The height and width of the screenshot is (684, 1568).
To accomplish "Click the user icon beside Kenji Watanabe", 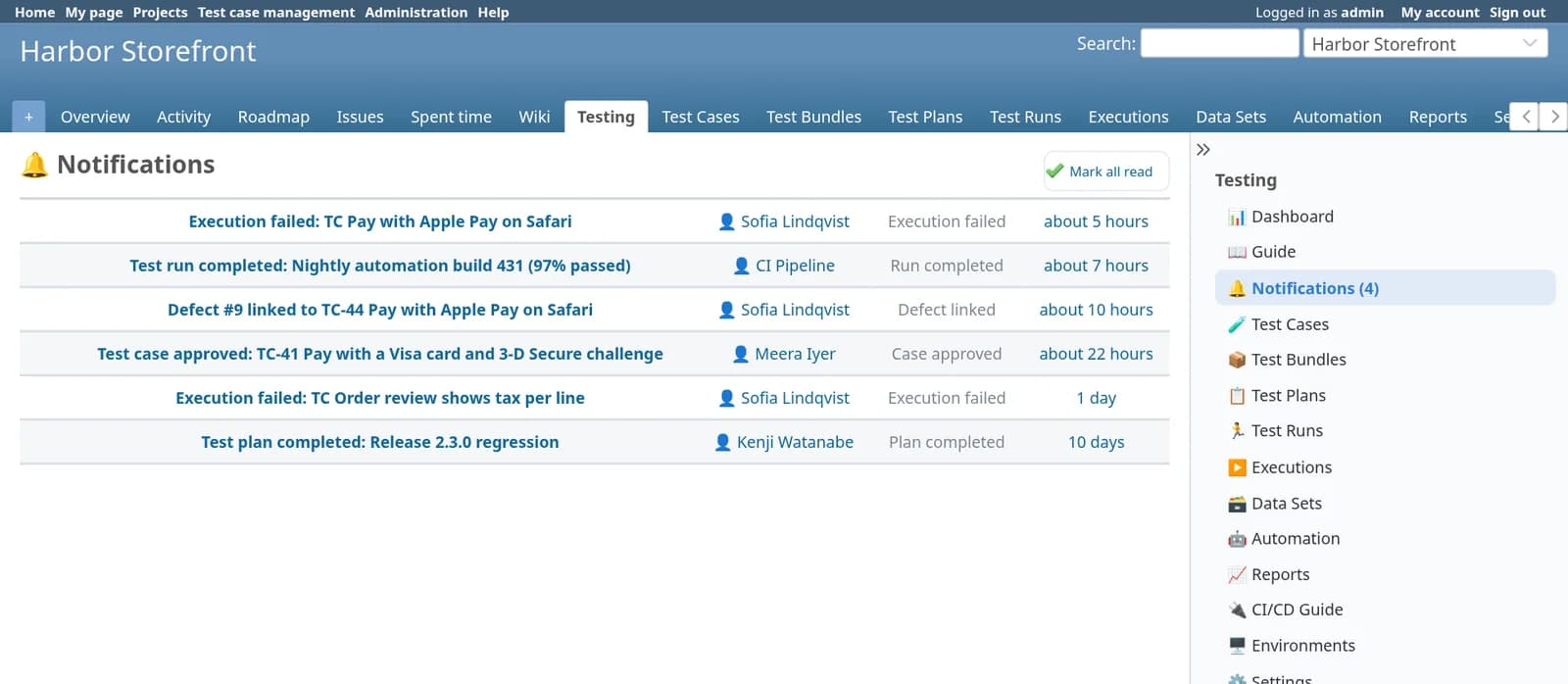I will click(x=723, y=442).
